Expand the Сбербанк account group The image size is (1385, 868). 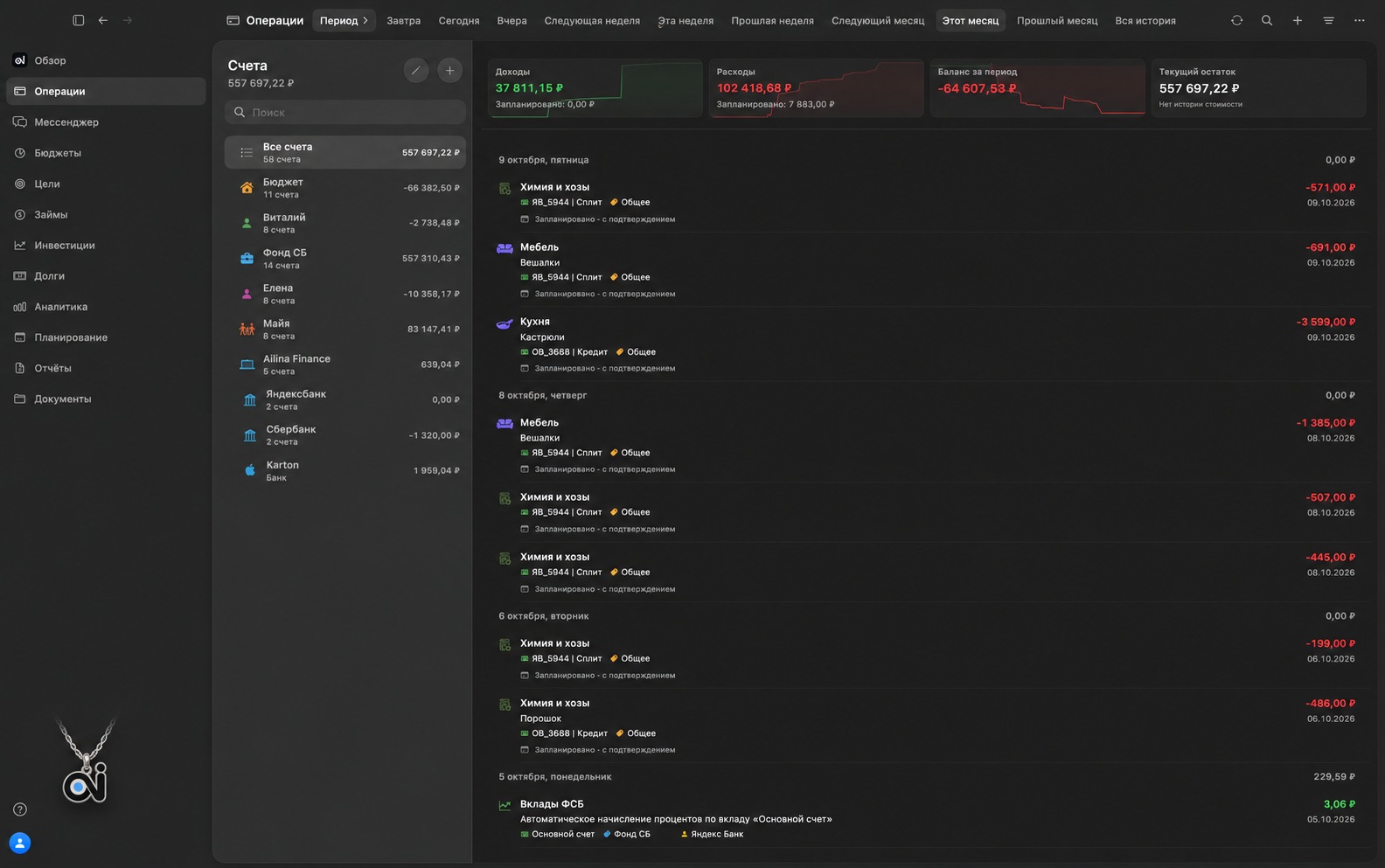coord(345,435)
